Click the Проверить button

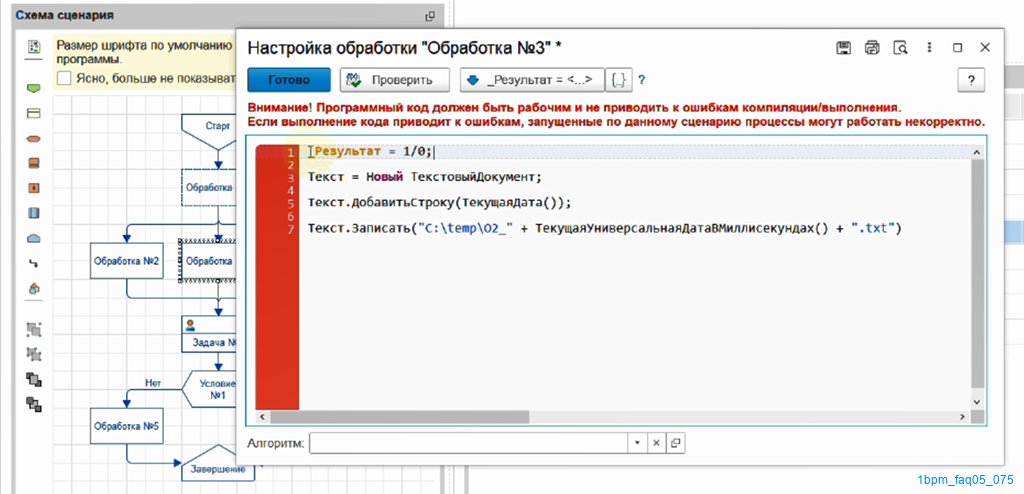point(394,80)
